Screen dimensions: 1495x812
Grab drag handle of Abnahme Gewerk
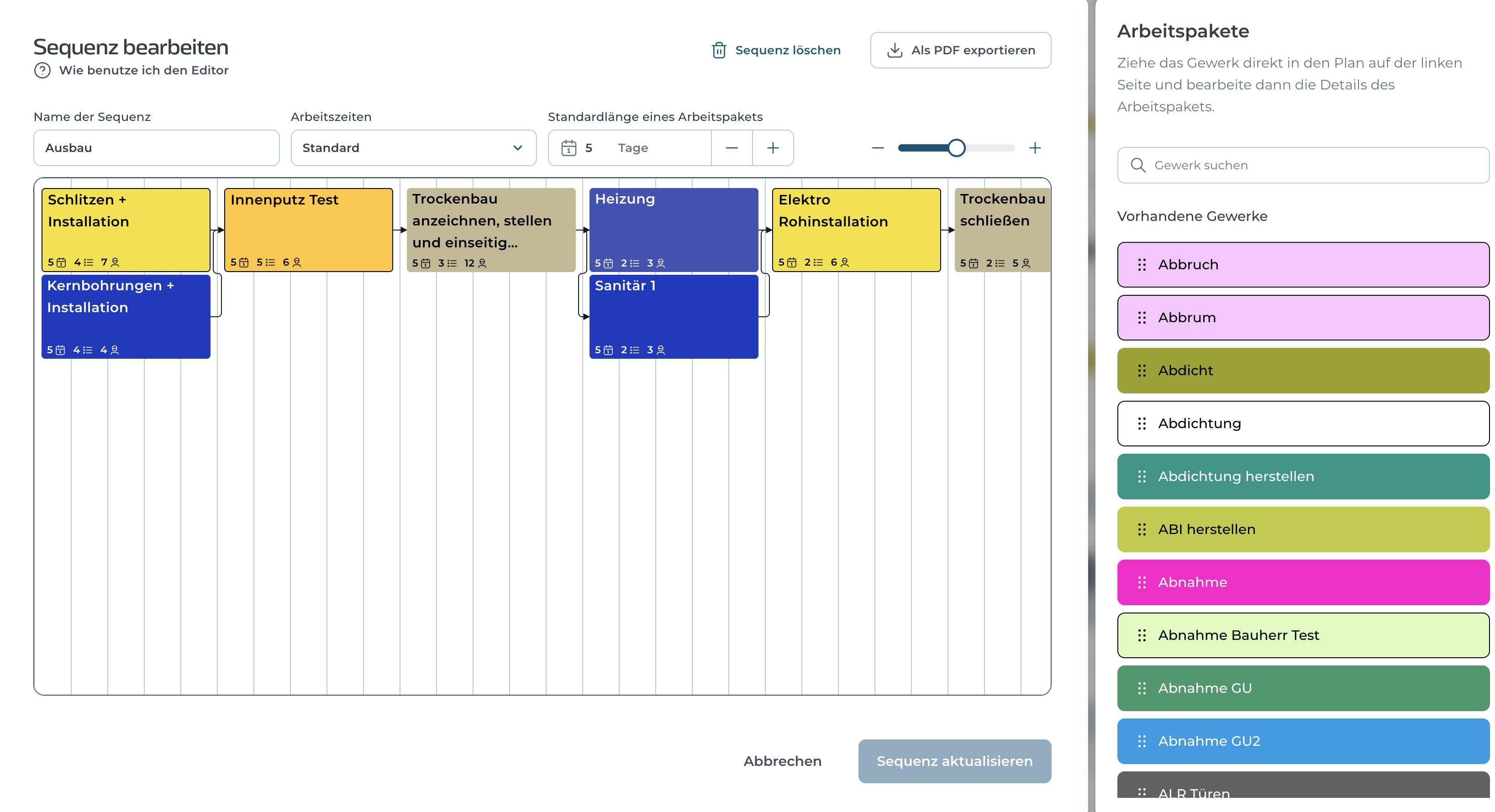point(1142,582)
